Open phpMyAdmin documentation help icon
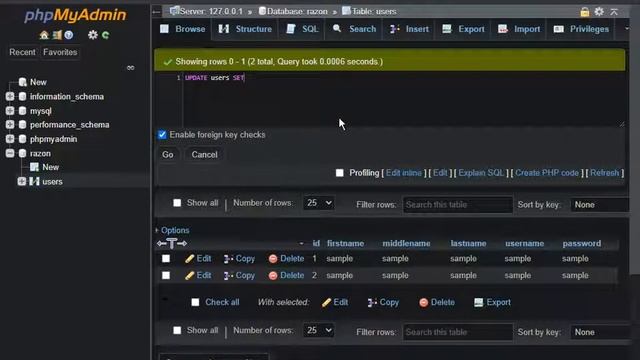The height and width of the screenshot is (360, 640). 69,35
